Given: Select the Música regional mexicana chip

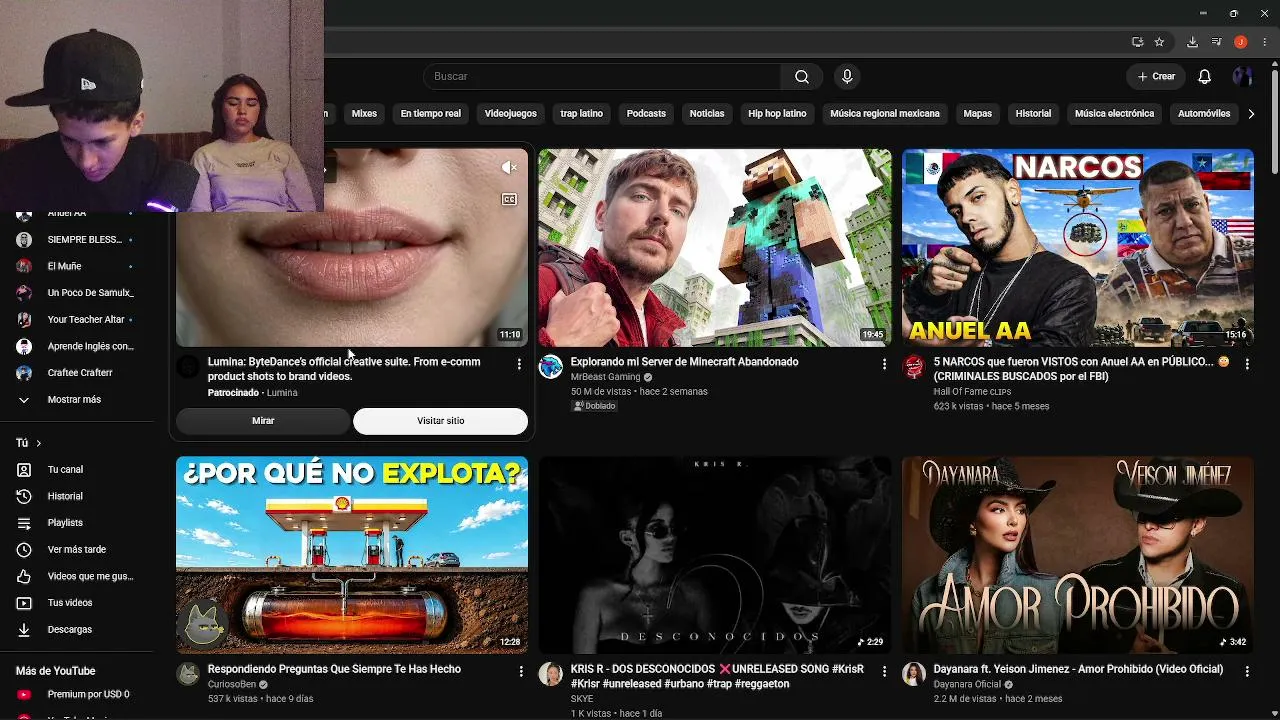Looking at the screenshot, I should (x=885, y=114).
